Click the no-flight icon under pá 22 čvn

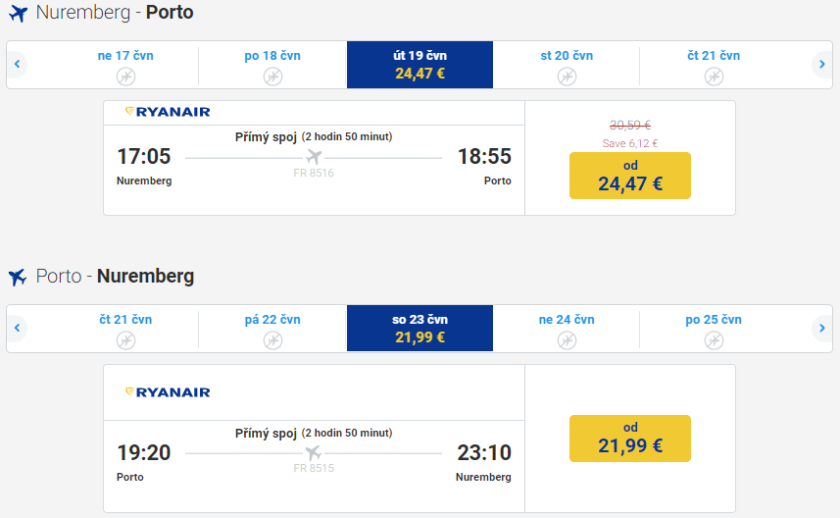pos(272,341)
